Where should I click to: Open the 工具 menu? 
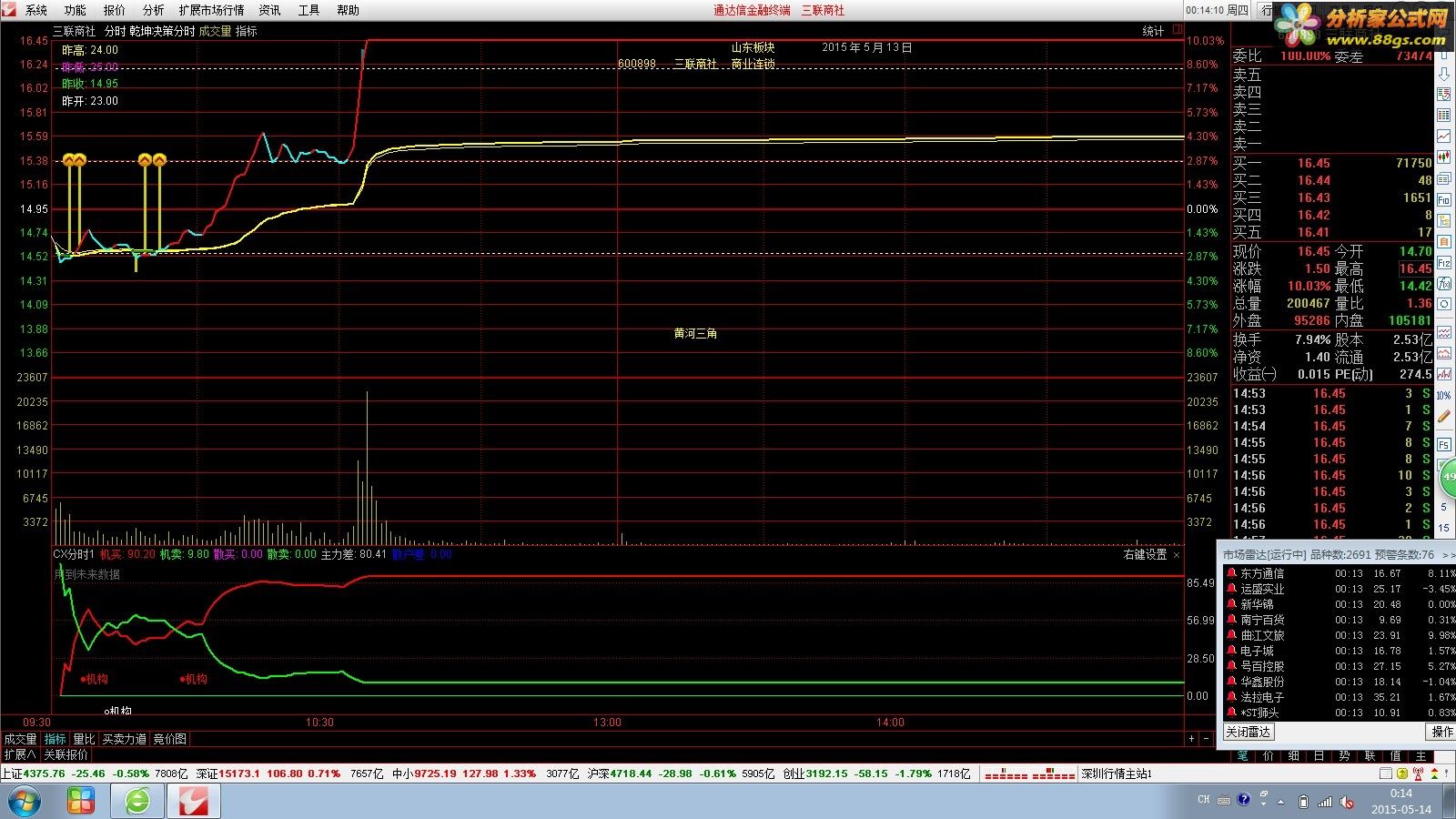309,10
